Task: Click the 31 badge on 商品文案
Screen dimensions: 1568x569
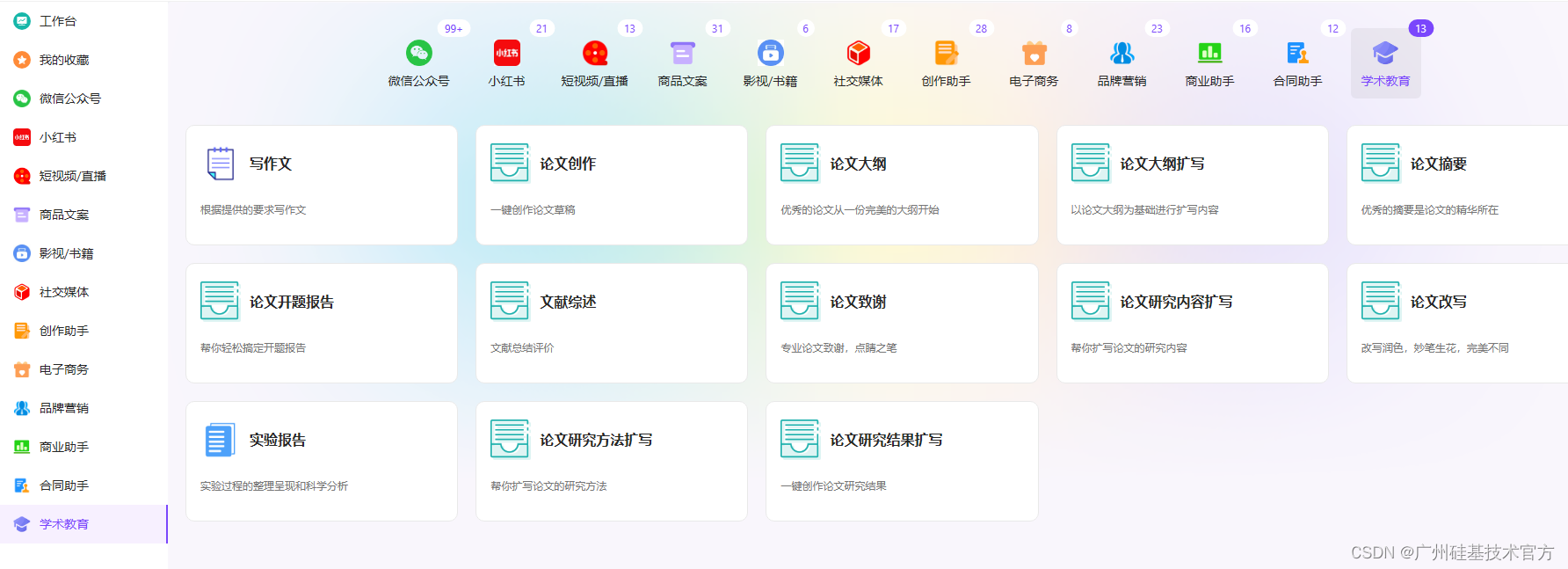Action: 717,29
